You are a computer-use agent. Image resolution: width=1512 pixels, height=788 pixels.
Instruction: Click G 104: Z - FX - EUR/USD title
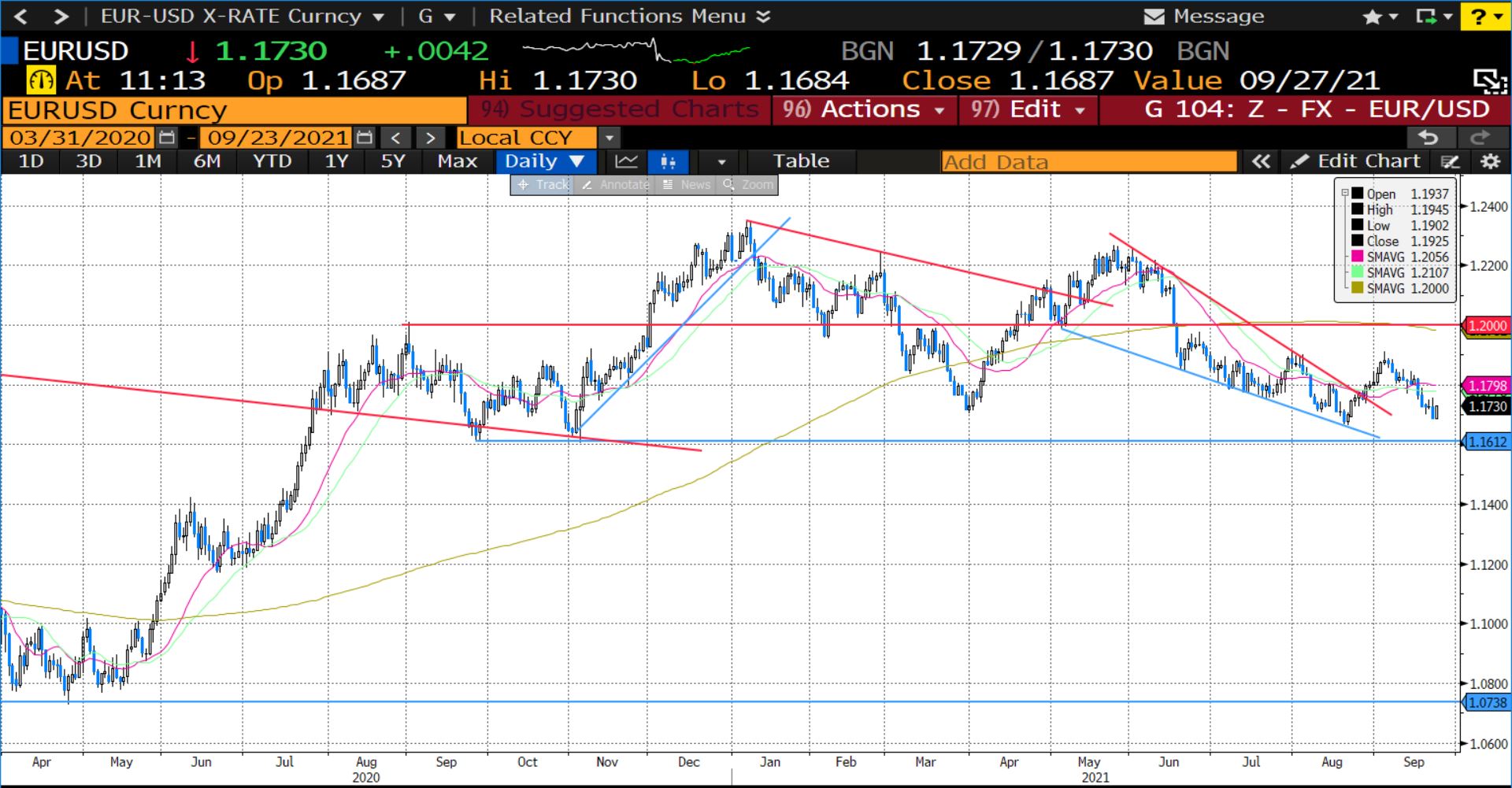pyautogui.click(x=1317, y=109)
